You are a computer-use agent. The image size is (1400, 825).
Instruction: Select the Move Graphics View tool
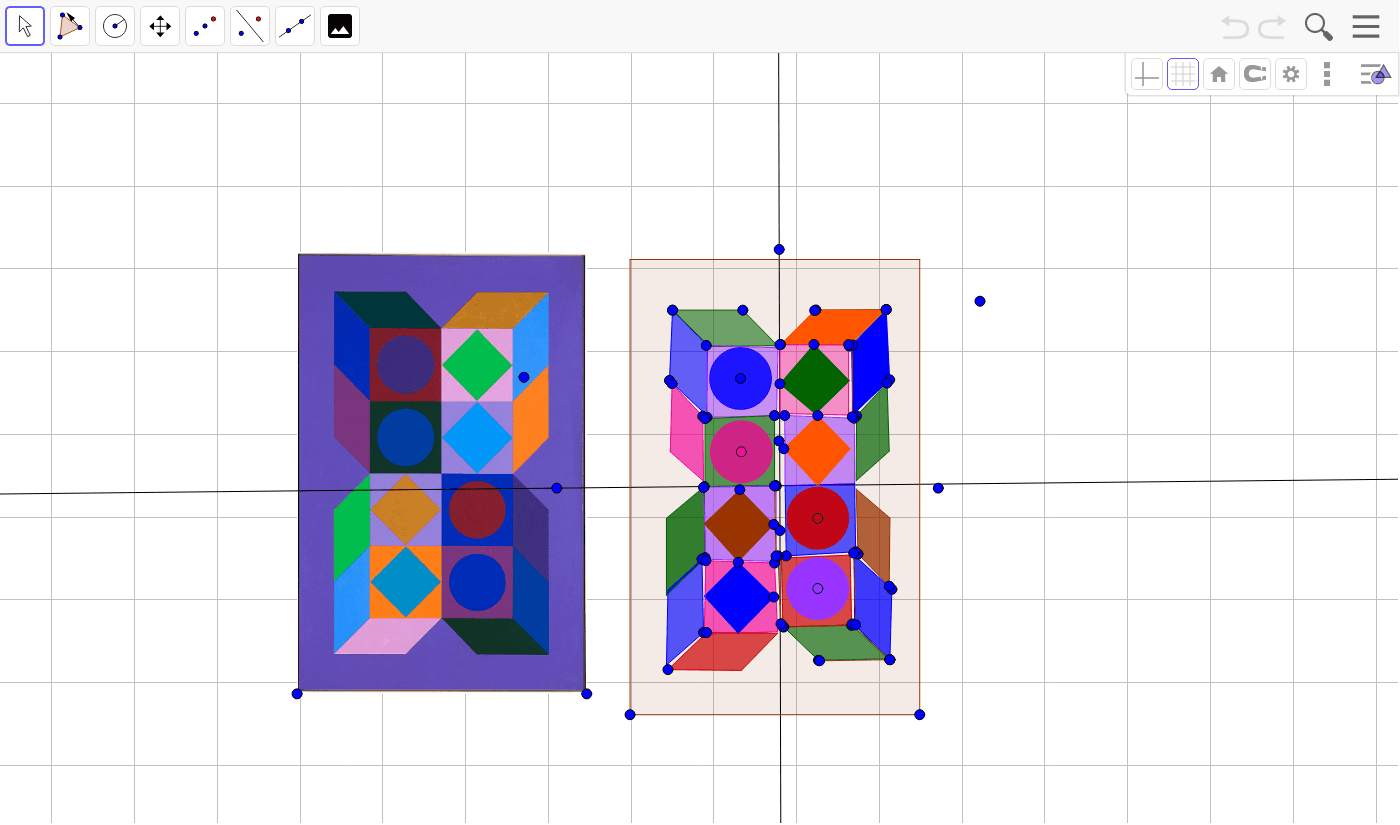[160, 26]
